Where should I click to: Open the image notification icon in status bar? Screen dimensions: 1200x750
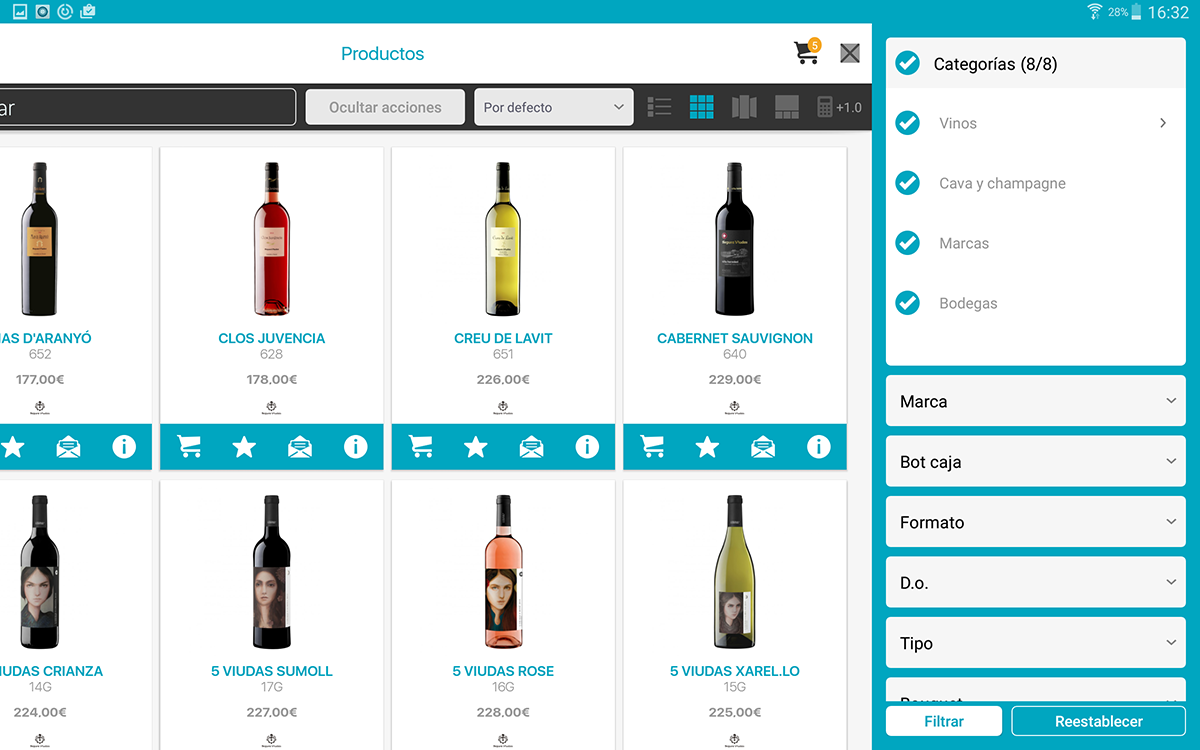20,12
